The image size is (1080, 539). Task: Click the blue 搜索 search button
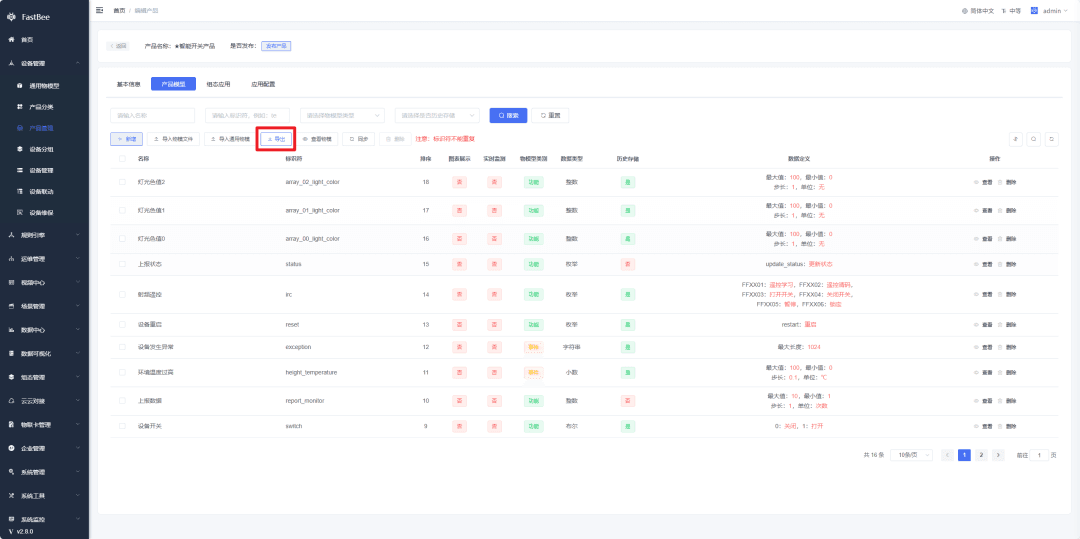coord(508,116)
